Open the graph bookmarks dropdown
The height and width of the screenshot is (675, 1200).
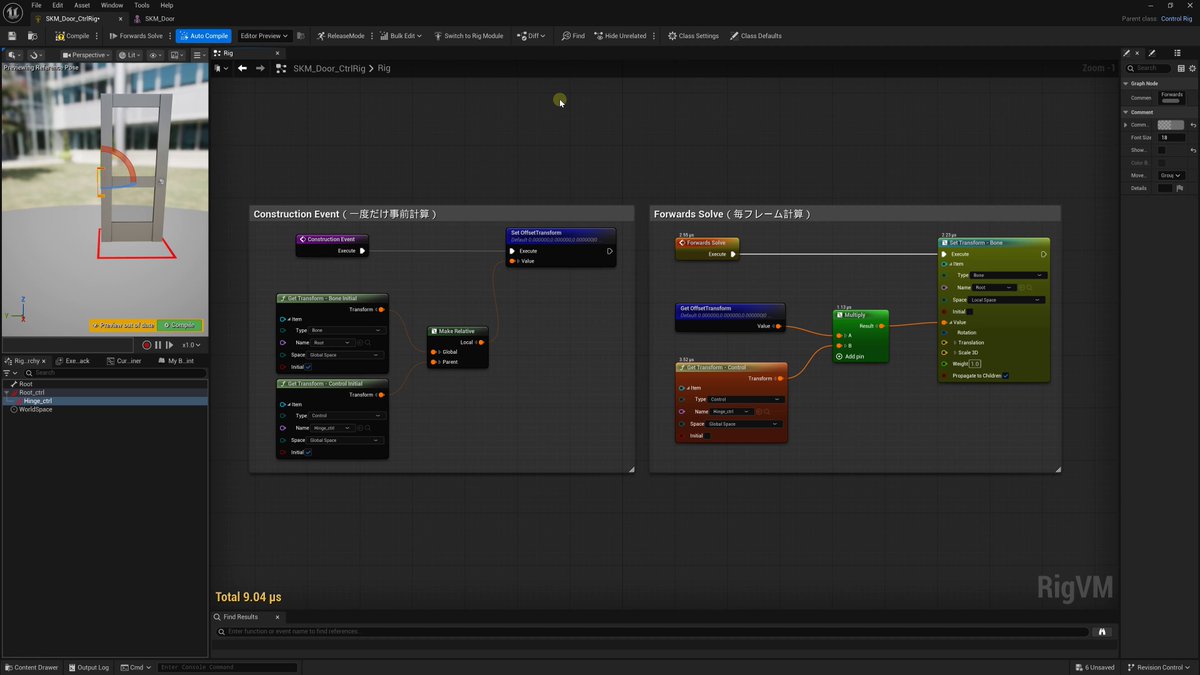(x=222, y=68)
